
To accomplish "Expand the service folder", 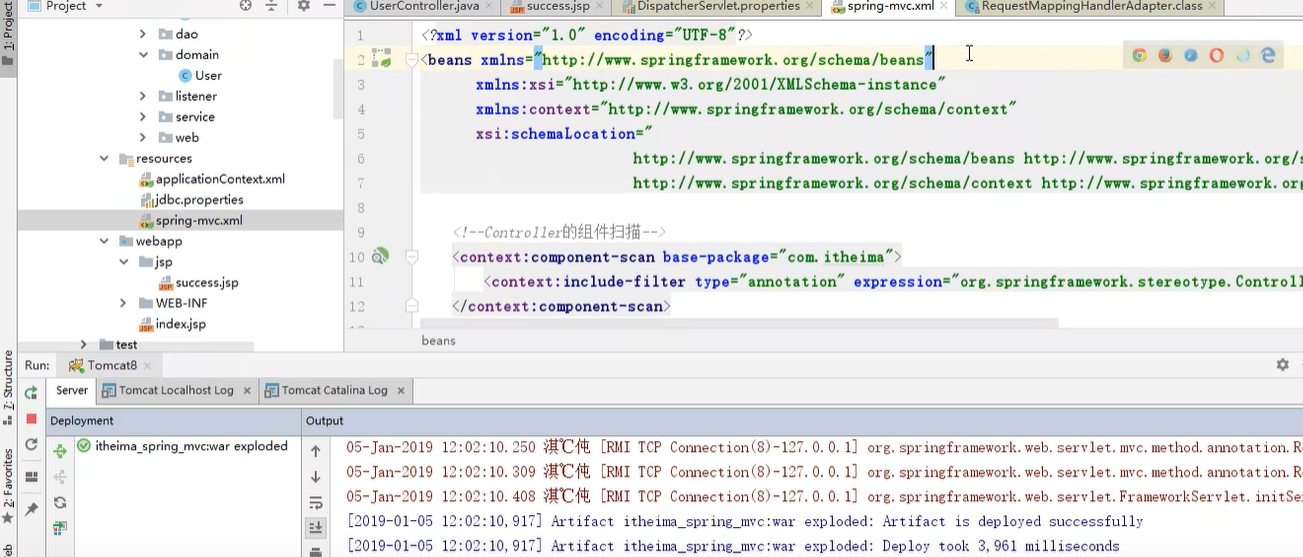I will tap(143, 117).
